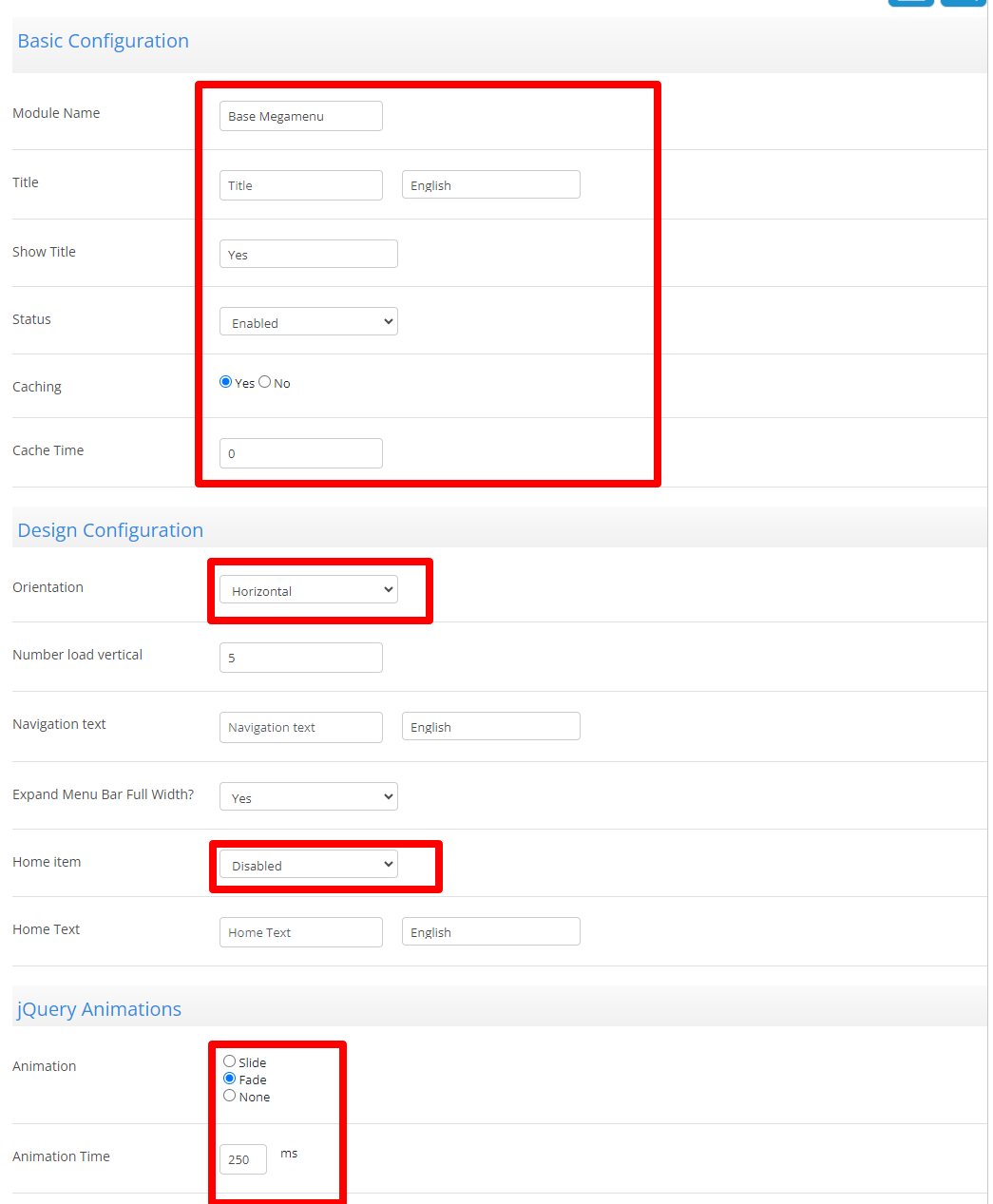Click the Animation Time ms field
The image size is (993, 1204).
[243, 1159]
